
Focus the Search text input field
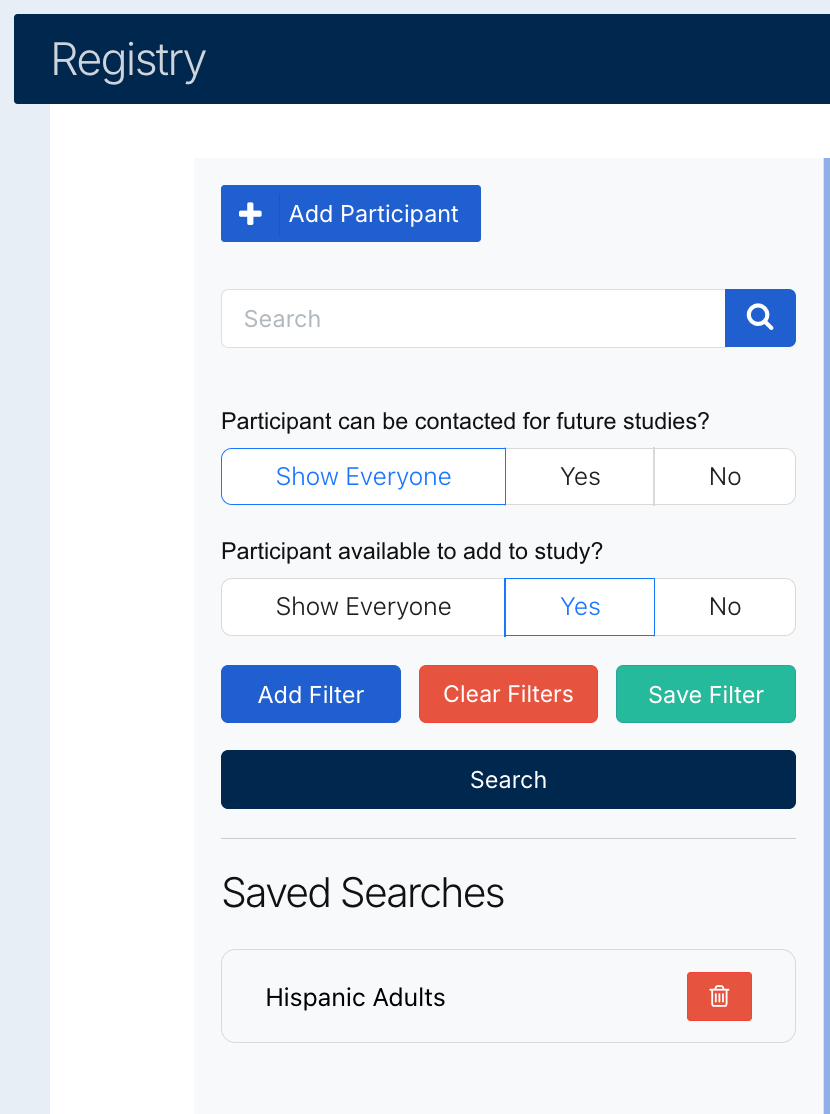pyautogui.click(x=472, y=319)
